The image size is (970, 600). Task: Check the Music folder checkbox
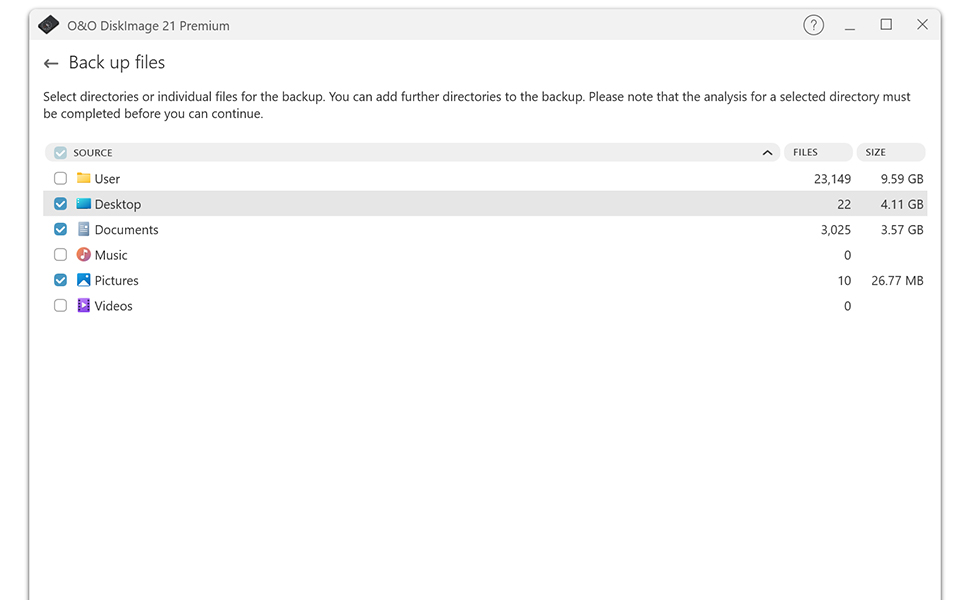point(61,255)
